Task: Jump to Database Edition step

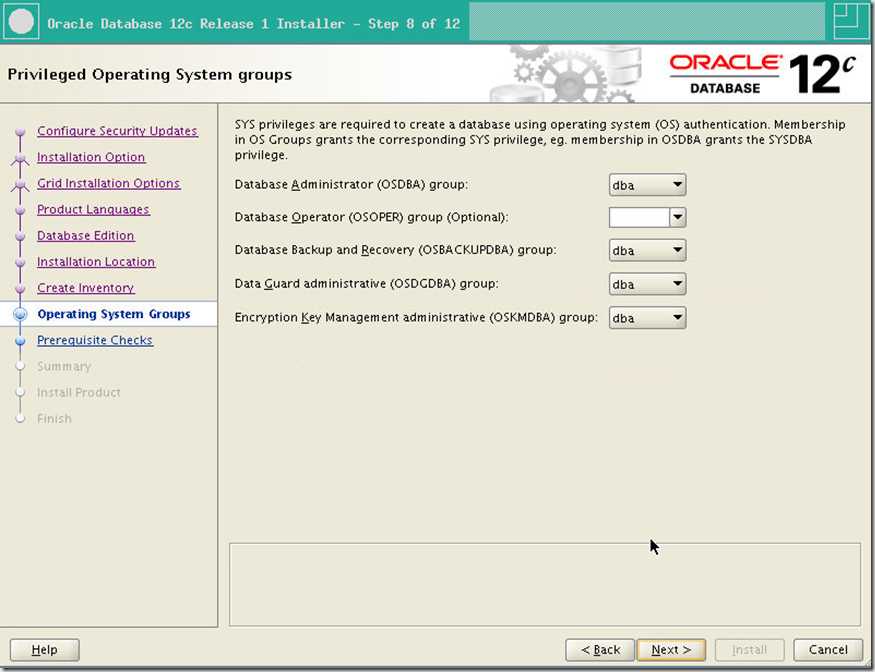Action: coord(85,236)
